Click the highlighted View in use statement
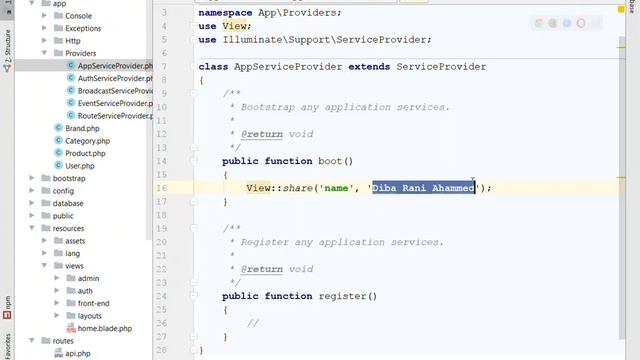 click(234, 26)
